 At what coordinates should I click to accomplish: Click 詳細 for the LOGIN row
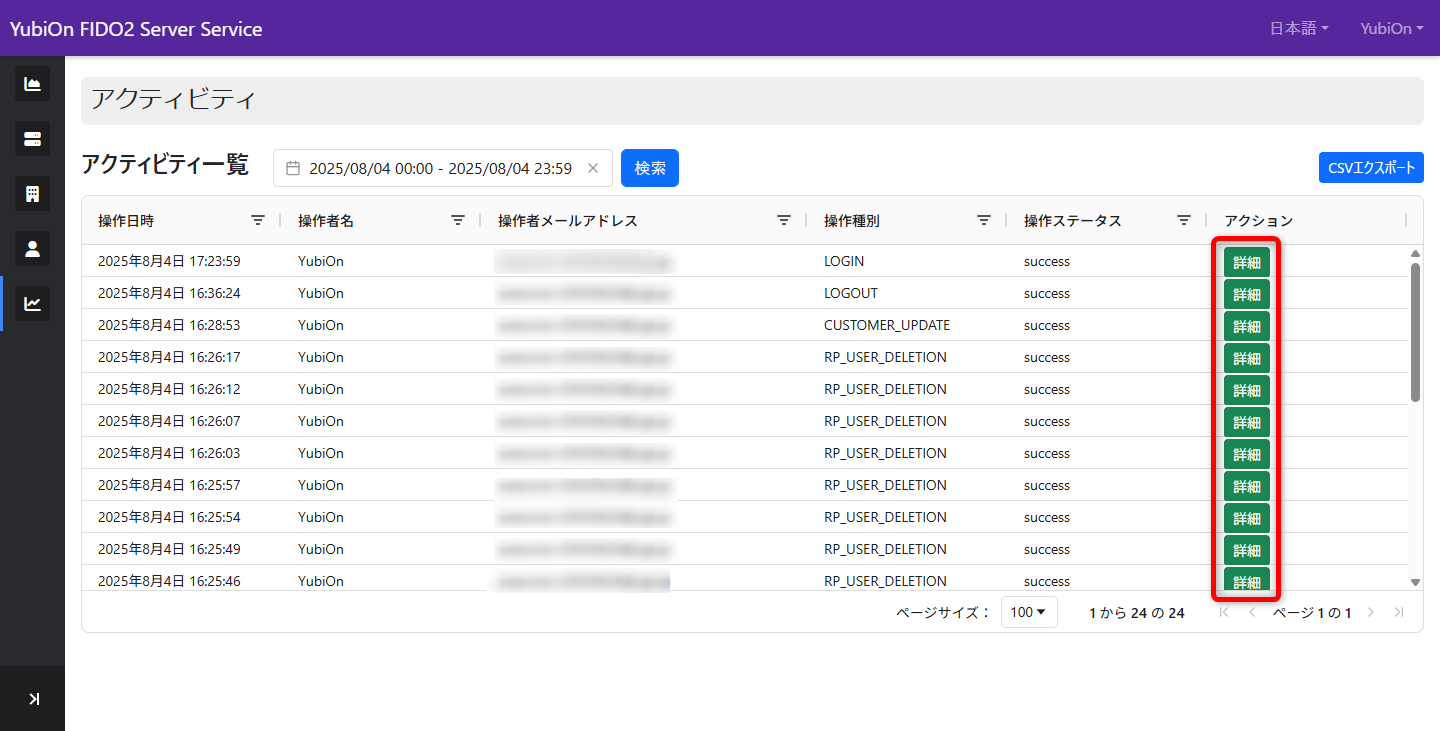1247,263
